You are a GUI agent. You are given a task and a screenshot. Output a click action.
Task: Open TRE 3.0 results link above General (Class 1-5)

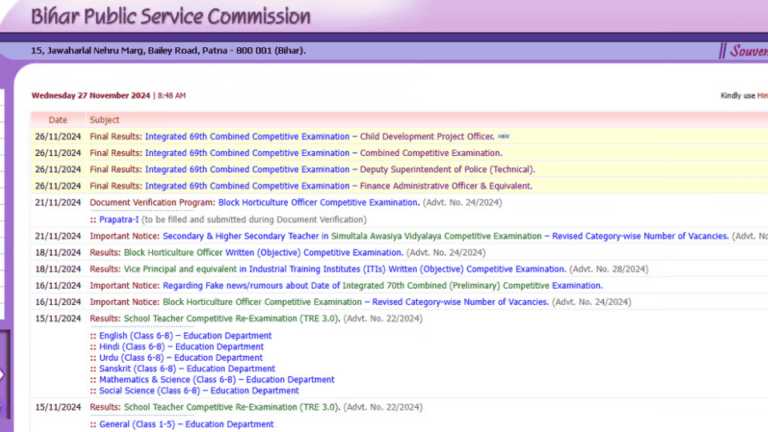tap(231, 408)
